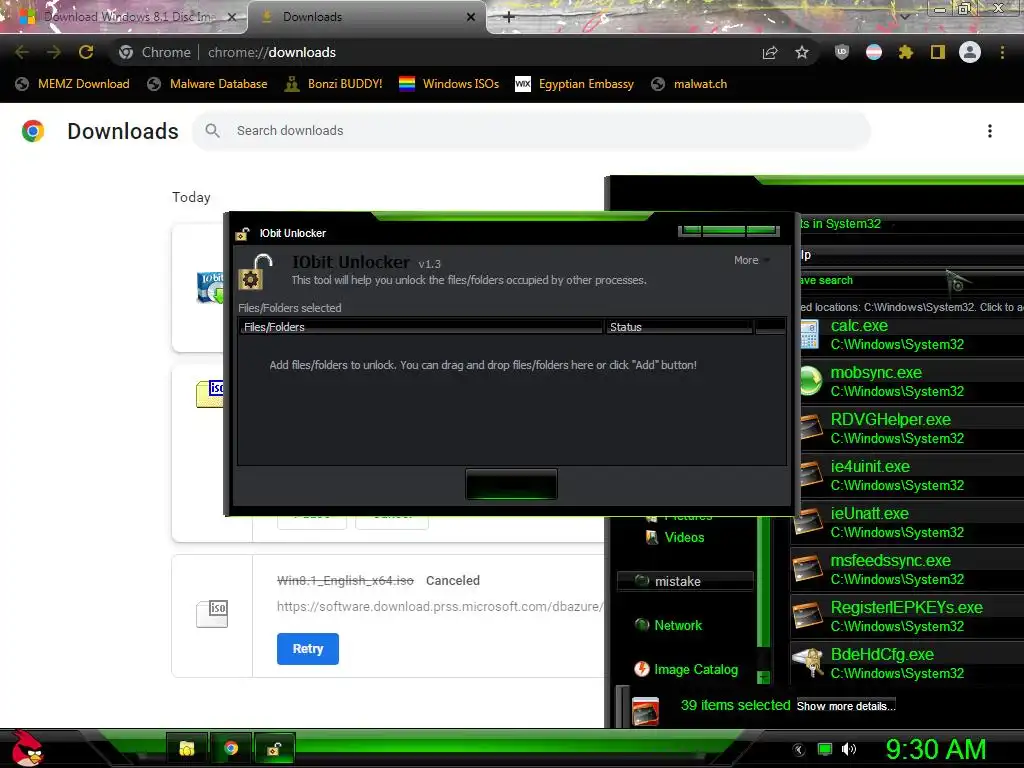This screenshot has height=768, width=1024.
Task: Select RegisterIEPKEYs.exe in the file list
Action: click(908, 616)
